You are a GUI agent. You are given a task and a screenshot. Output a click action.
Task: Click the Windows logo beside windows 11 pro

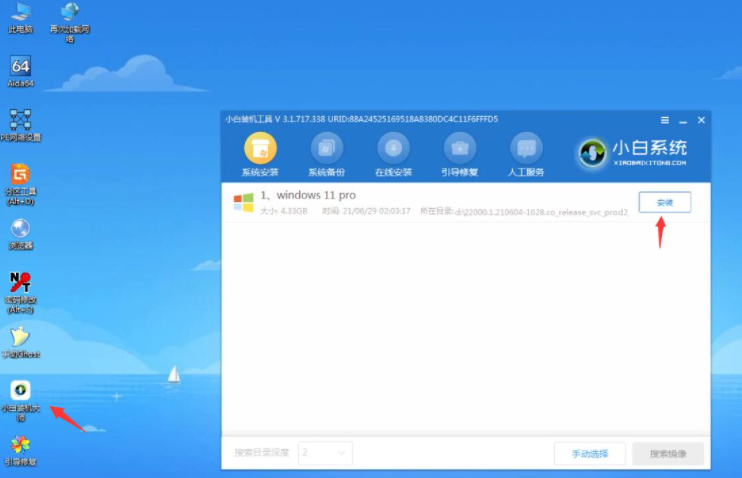click(244, 202)
